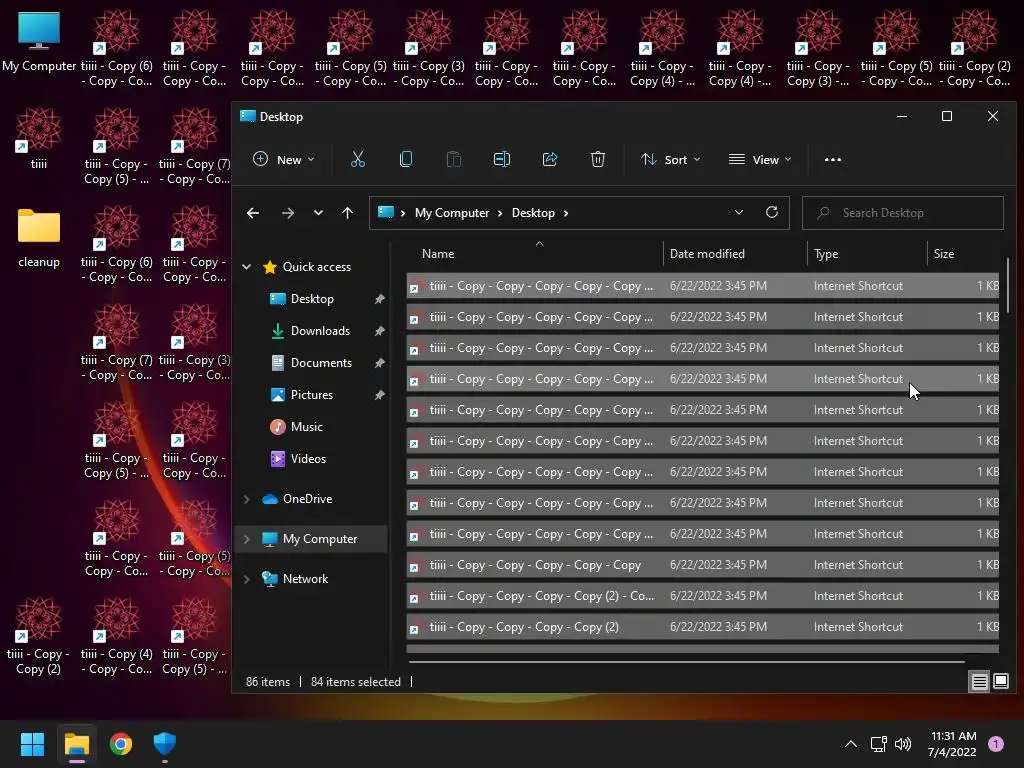Launch Google Chrome from the taskbar
This screenshot has height=768, width=1024.
(121, 744)
